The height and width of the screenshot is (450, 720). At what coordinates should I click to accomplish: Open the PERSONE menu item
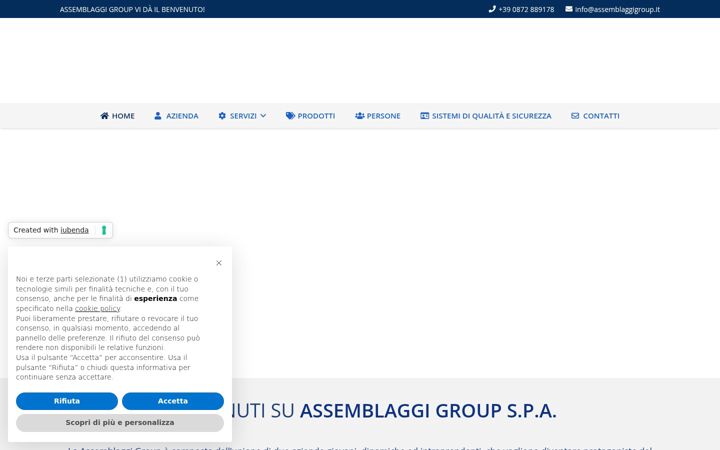click(378, 116)
